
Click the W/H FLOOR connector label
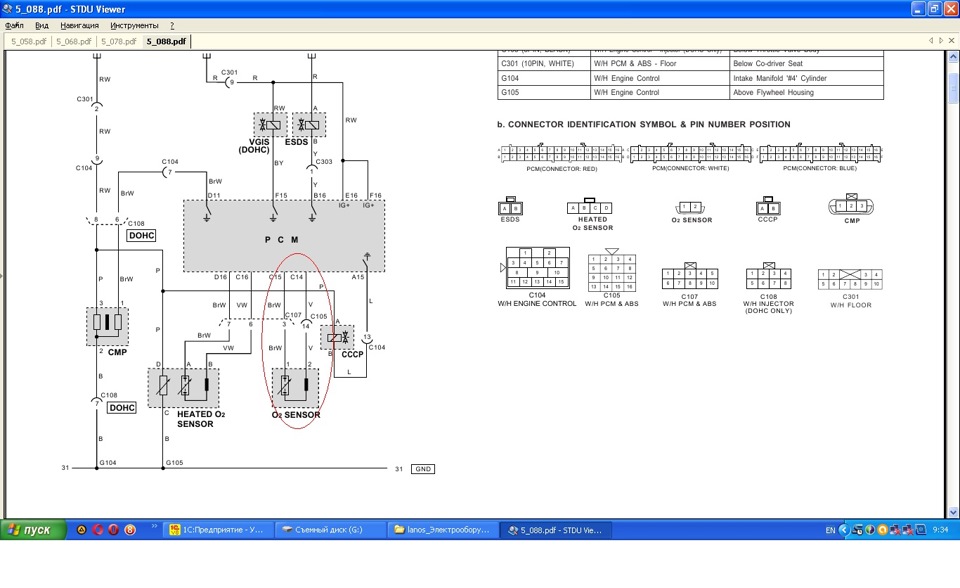pos(850,305)
